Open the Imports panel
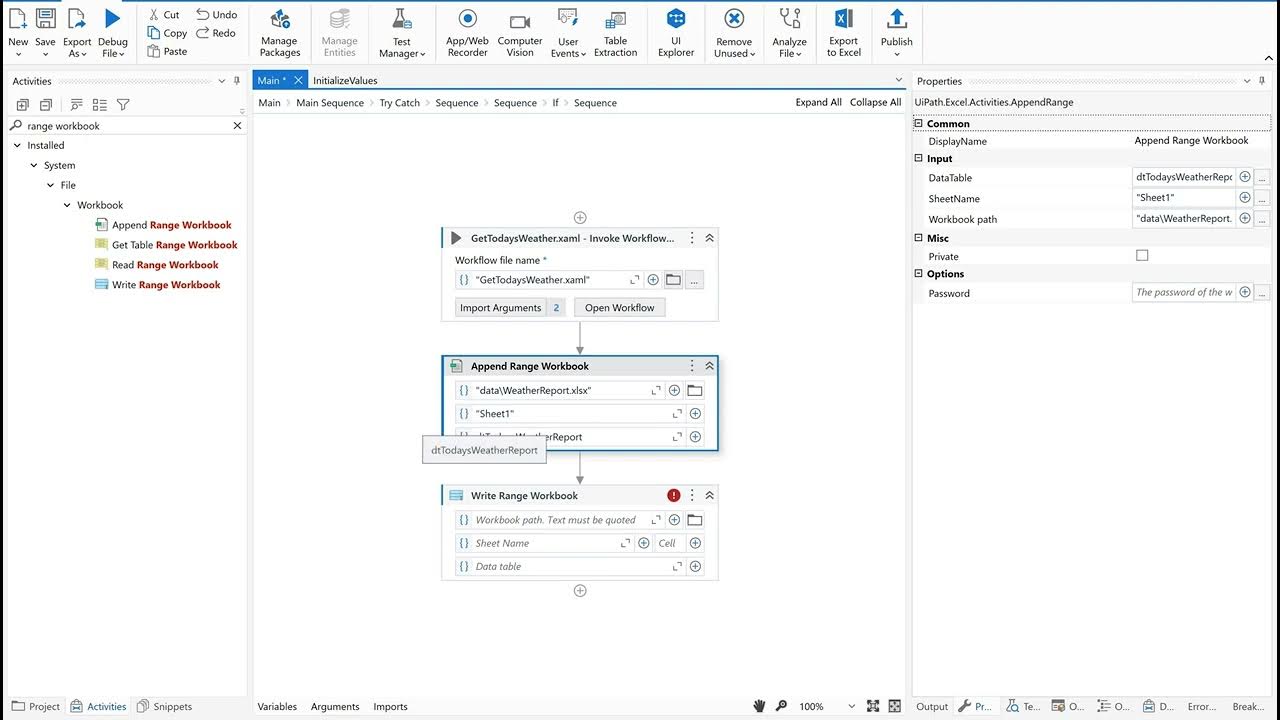Image resolution: width=1280 pixels, height=720 pixels. click(390, 706)
